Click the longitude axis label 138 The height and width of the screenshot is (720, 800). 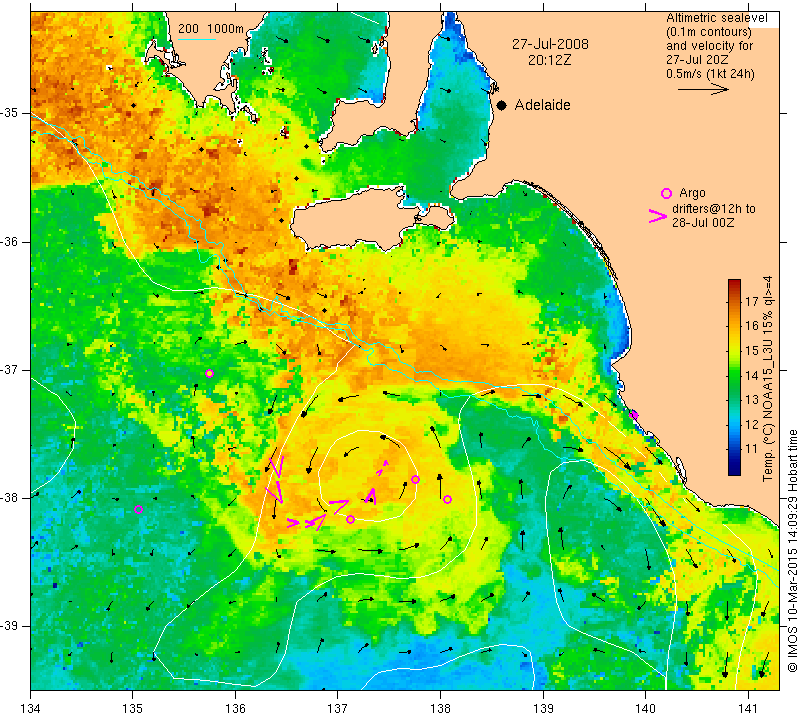click(x=440, y=709)
